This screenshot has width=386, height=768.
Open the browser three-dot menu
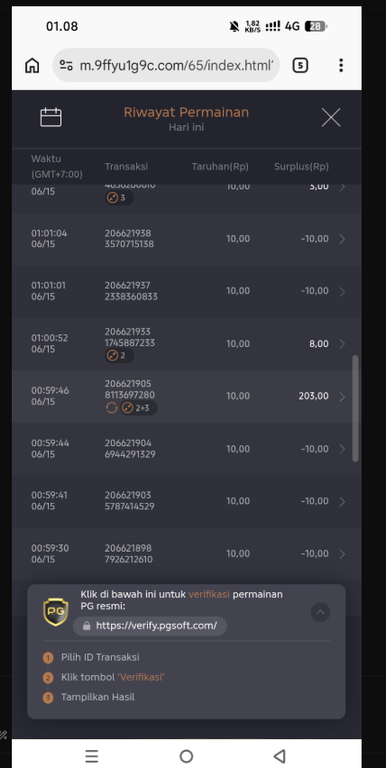click(x=341, y=65)
